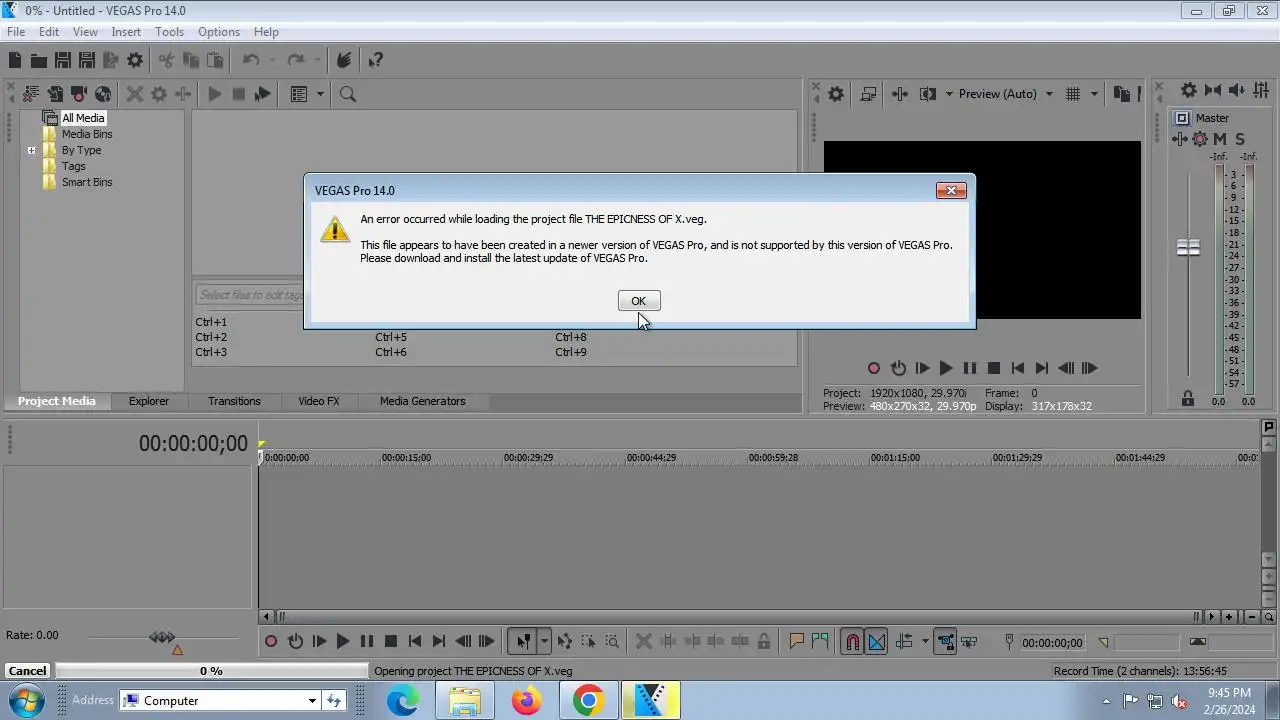The width and height of the screenshot is (1280, 720).
Task: Toggle Split Screen View in preview
Action: (x=927, y=94)
